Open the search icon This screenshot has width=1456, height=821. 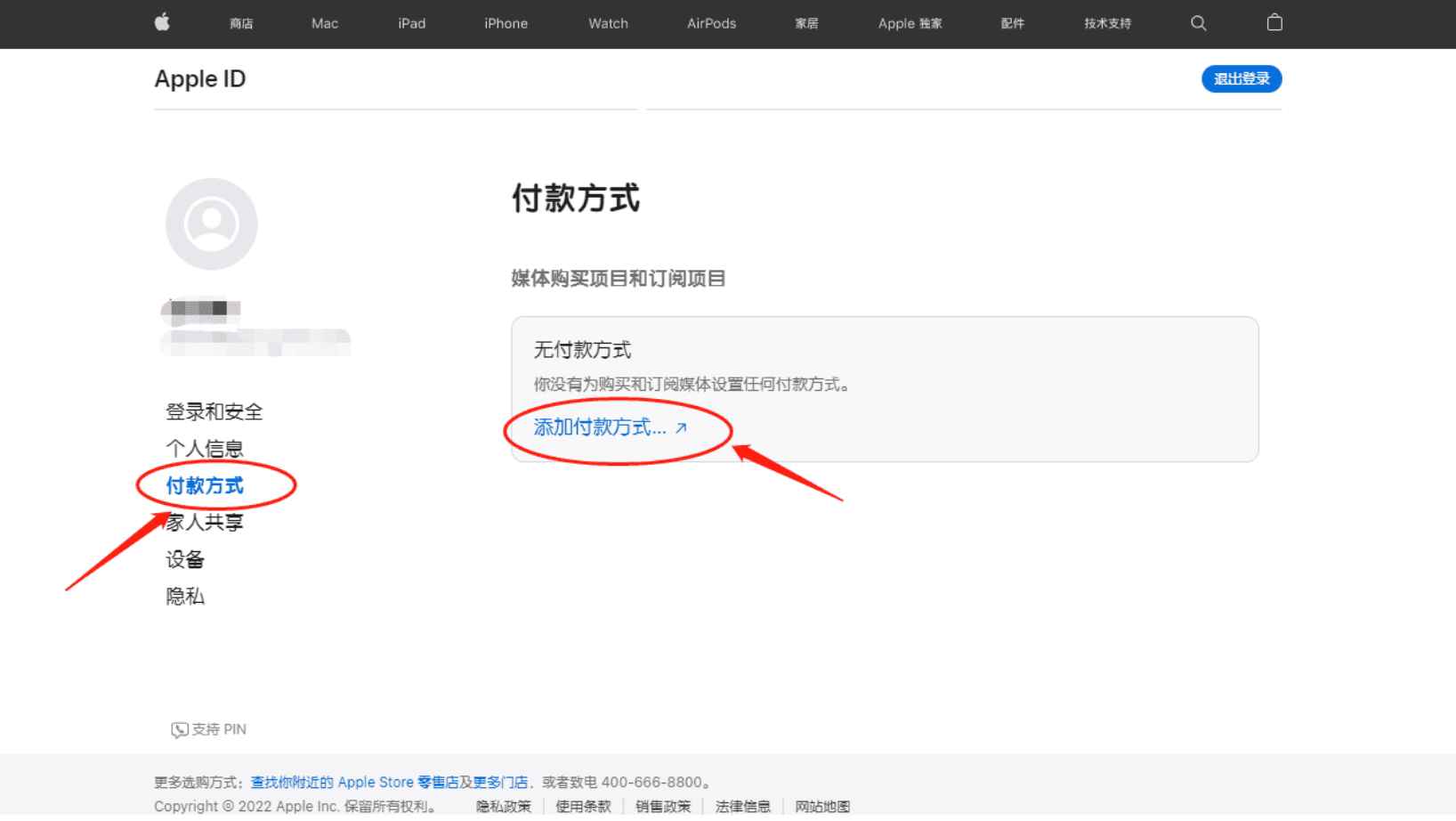1198,23
